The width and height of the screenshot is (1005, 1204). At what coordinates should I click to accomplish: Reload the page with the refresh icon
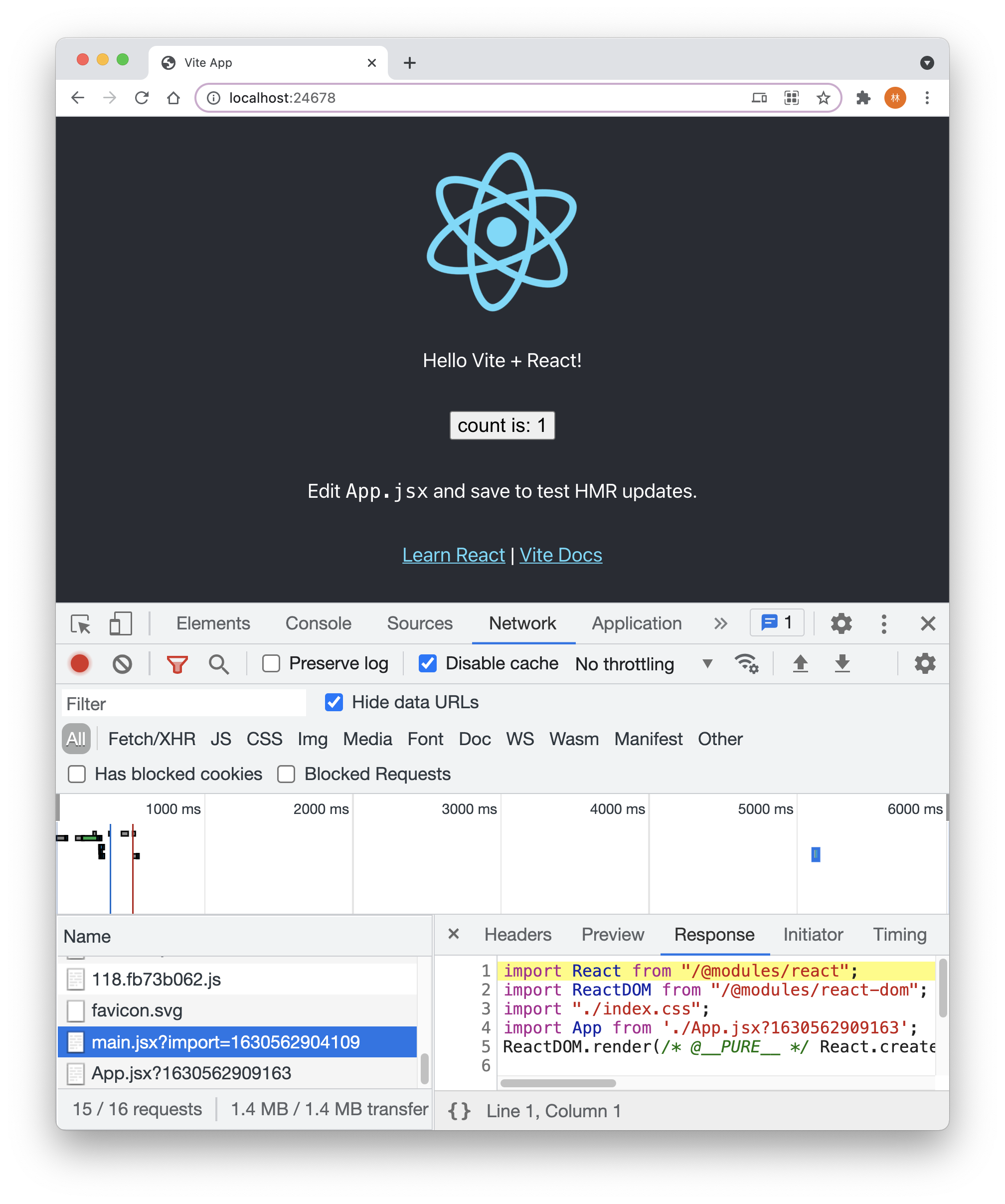coord(142,98)
